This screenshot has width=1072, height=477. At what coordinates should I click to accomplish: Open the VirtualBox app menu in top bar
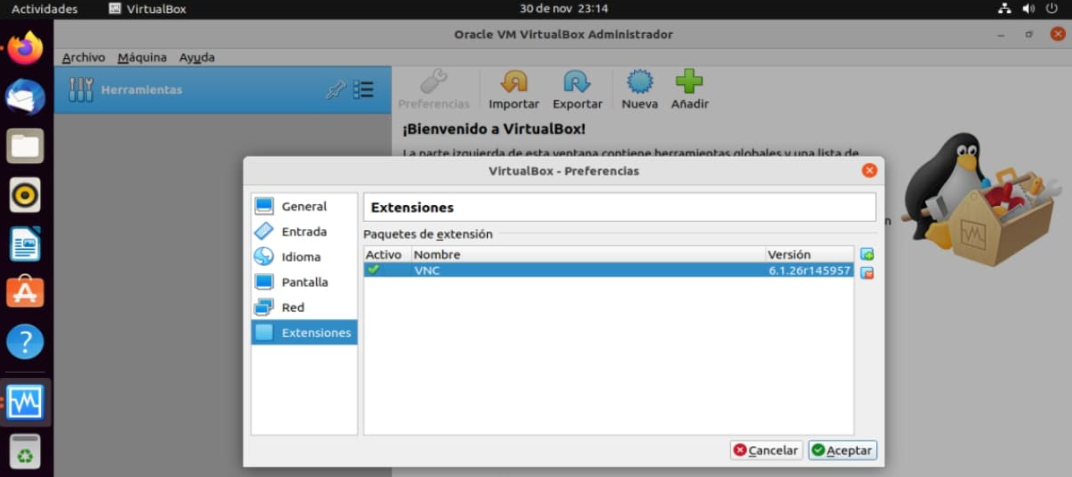[148, 9]
